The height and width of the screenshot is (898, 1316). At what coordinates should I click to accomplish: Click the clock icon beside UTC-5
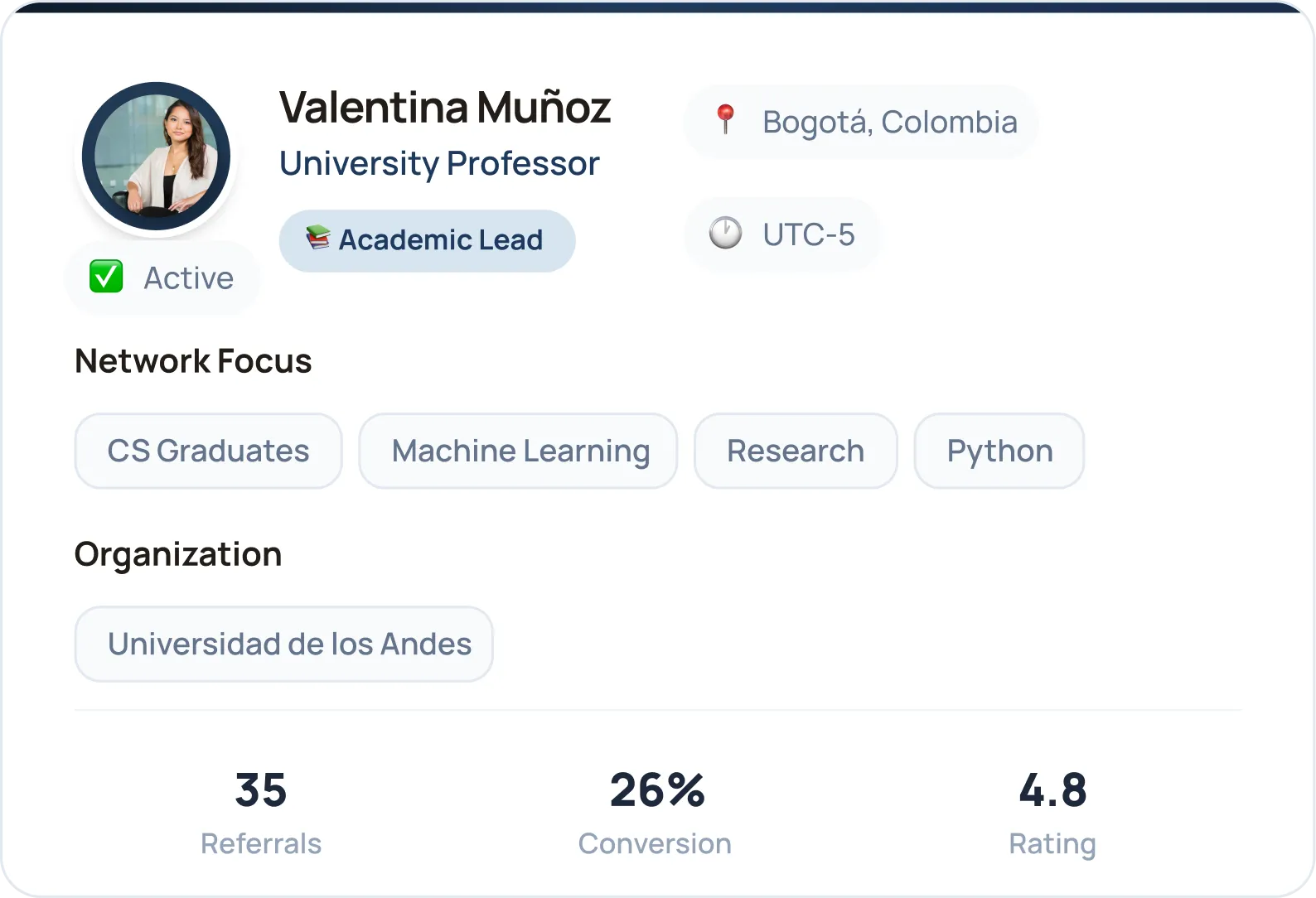coord(725,233)
